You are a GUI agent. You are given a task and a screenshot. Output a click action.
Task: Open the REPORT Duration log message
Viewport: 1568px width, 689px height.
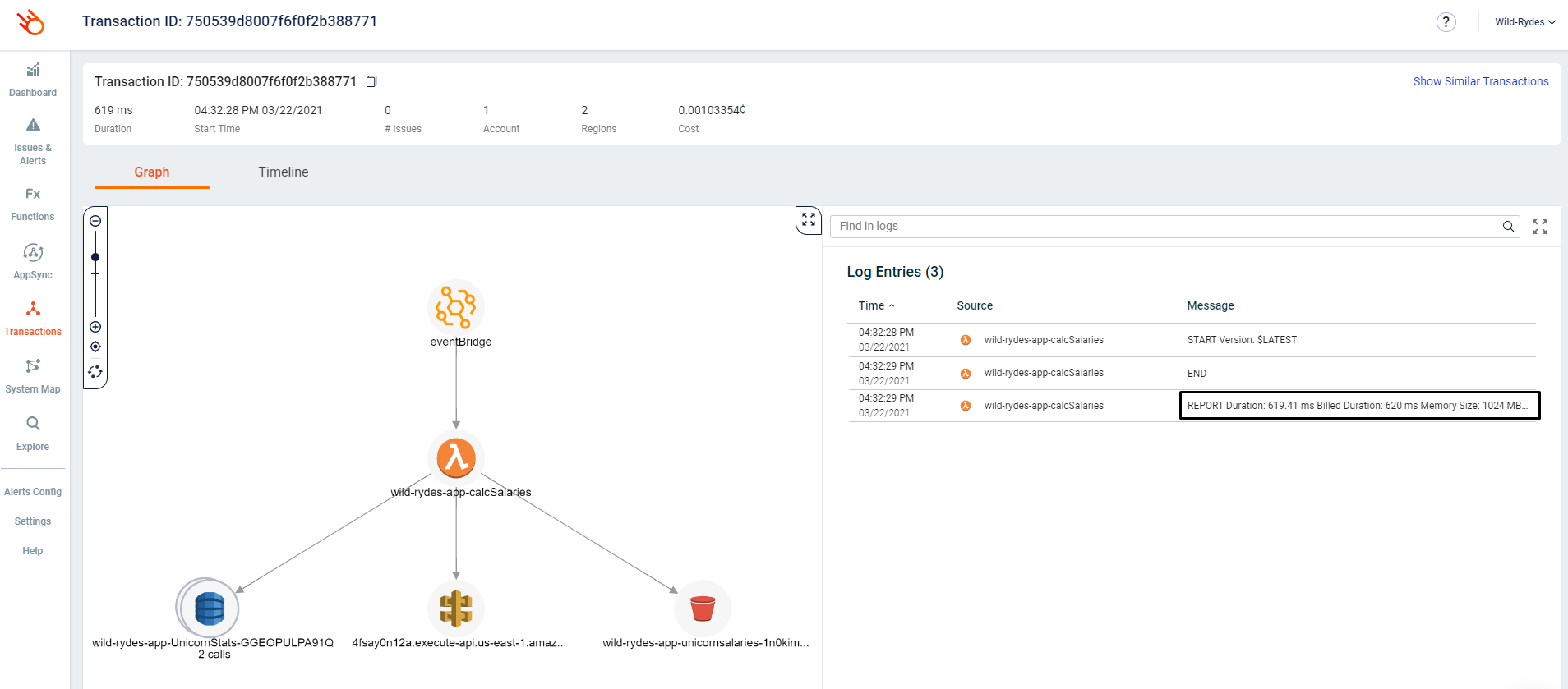point(1359,406)
